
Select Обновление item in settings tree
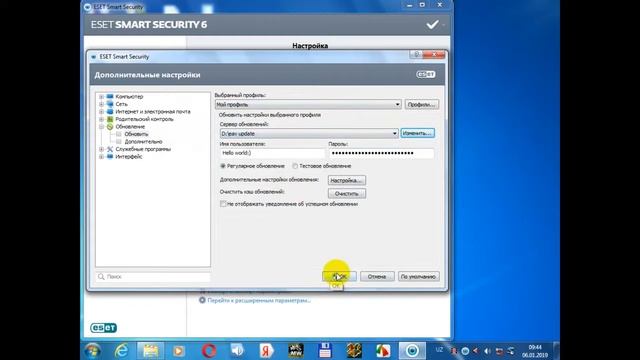click(x=130, y=127)
